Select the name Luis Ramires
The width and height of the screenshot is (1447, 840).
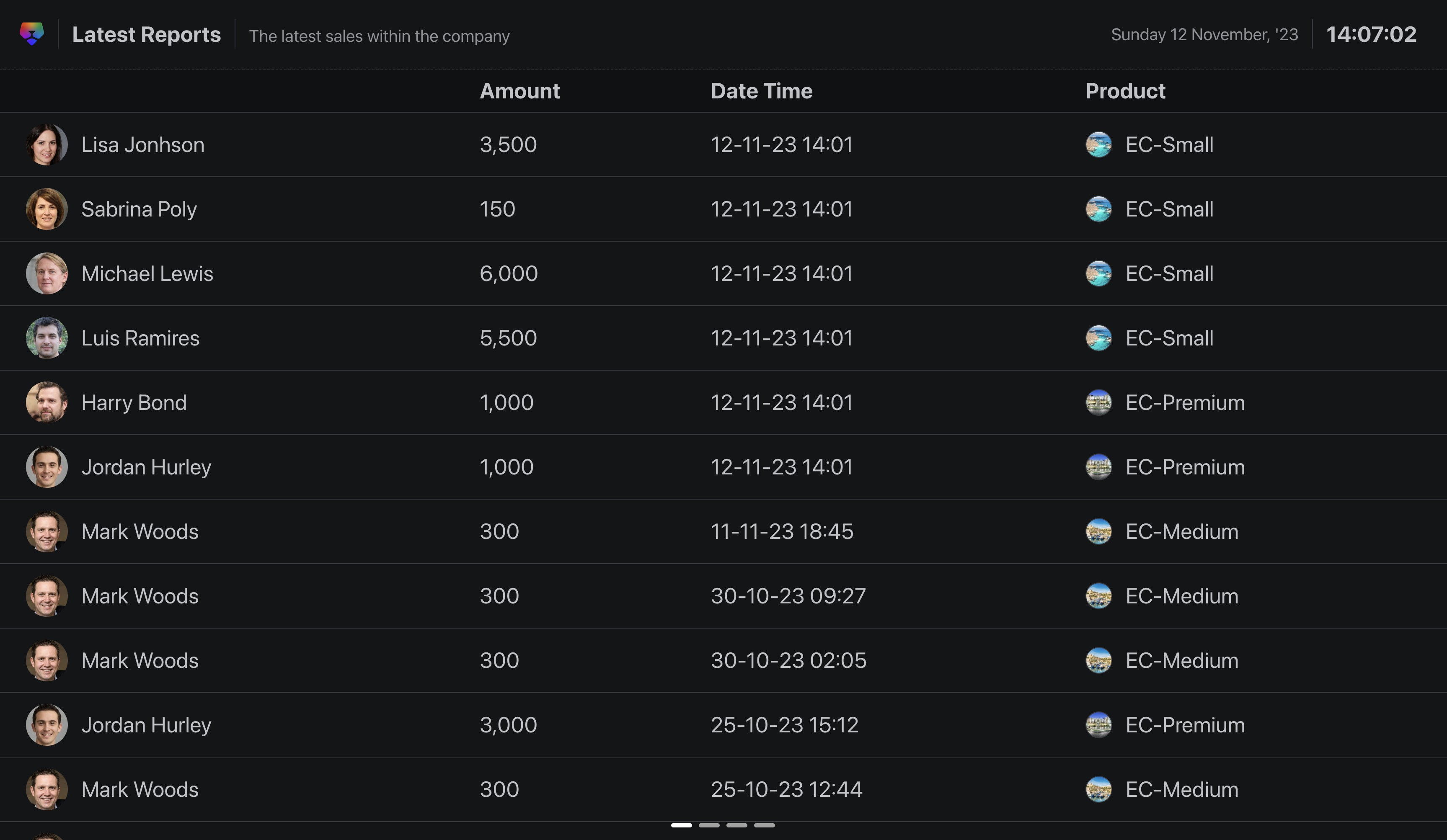[141, 338]
